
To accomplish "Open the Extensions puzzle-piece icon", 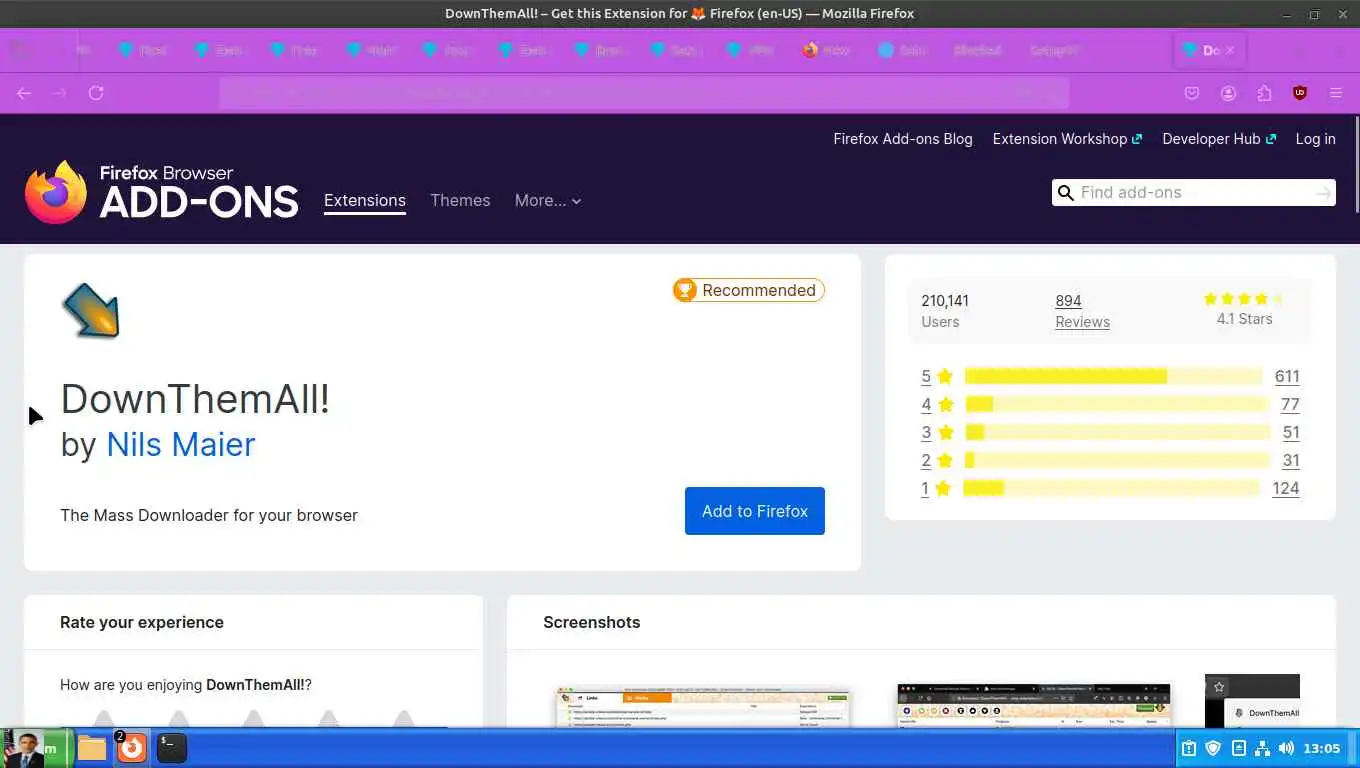I will coord(1264,93).
